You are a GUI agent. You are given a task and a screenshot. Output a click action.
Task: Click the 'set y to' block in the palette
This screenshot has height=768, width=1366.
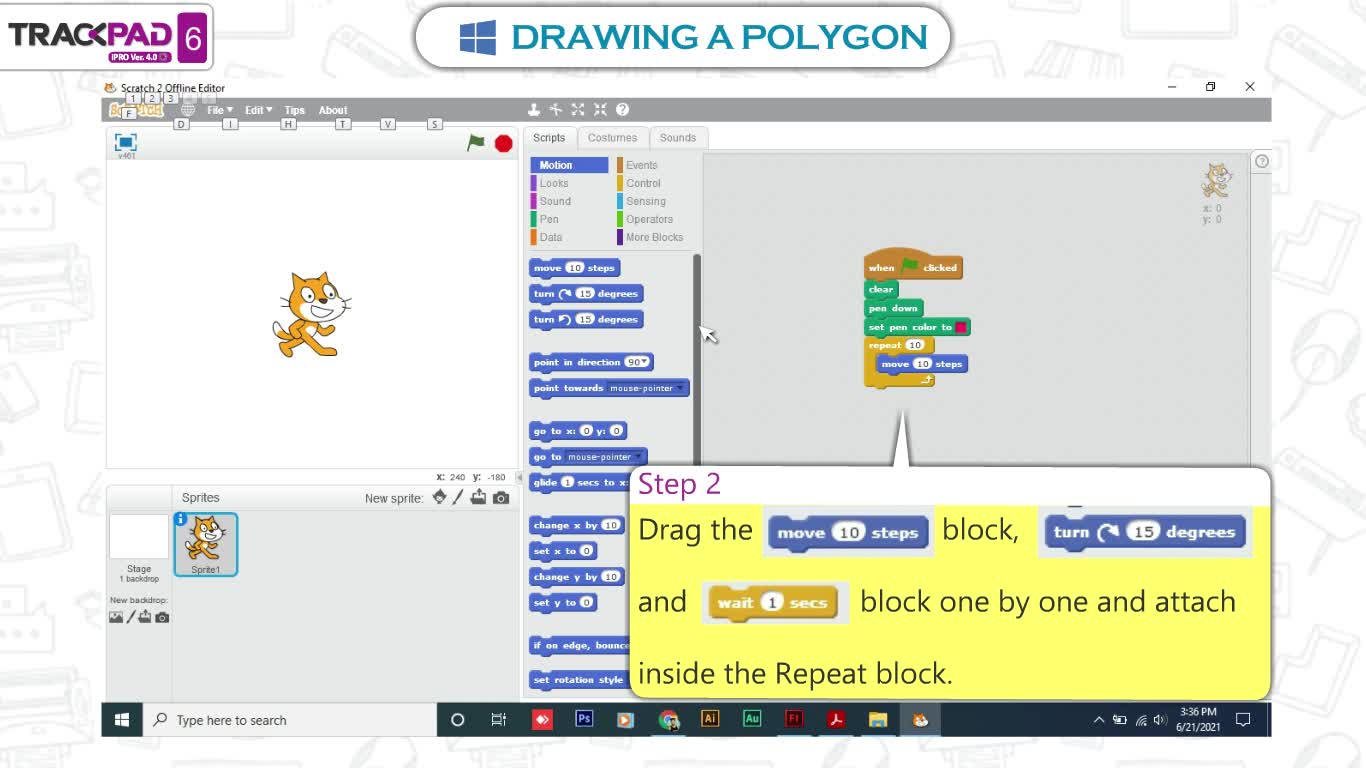pos(563,602)
